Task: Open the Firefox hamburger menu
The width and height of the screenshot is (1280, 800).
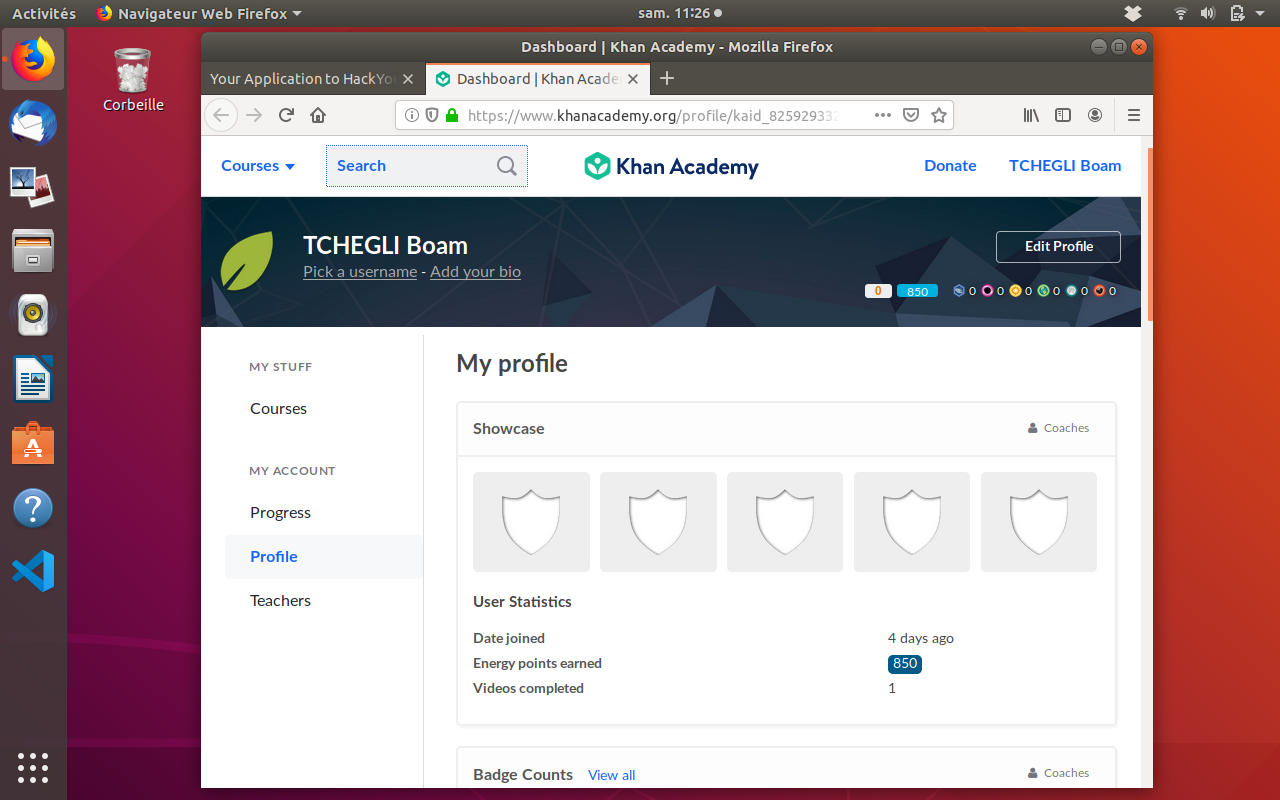Action: tap(1134, 115)
